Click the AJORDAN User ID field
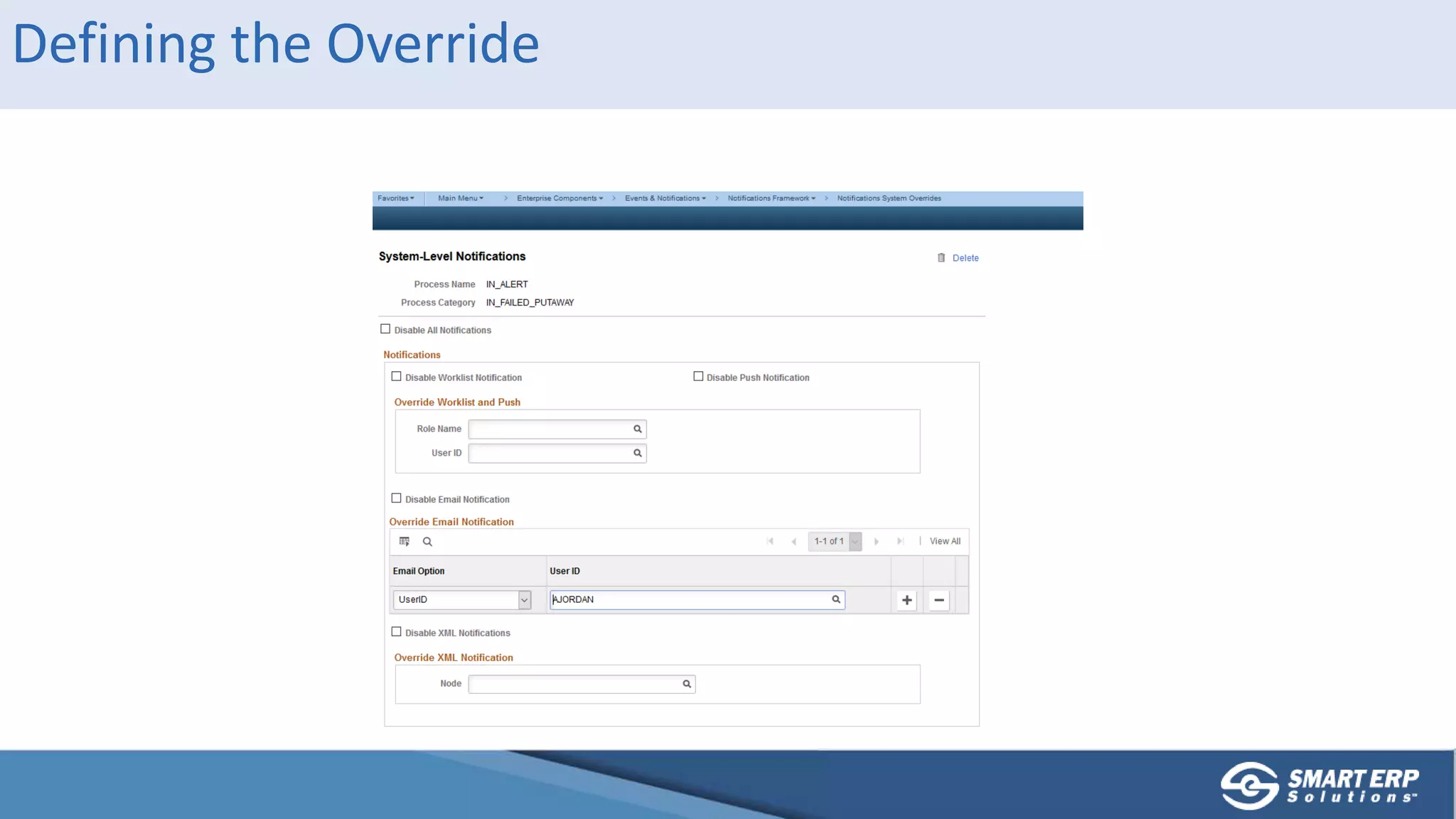The width and height of the screenshot is (1456, 819). point(697,600)
